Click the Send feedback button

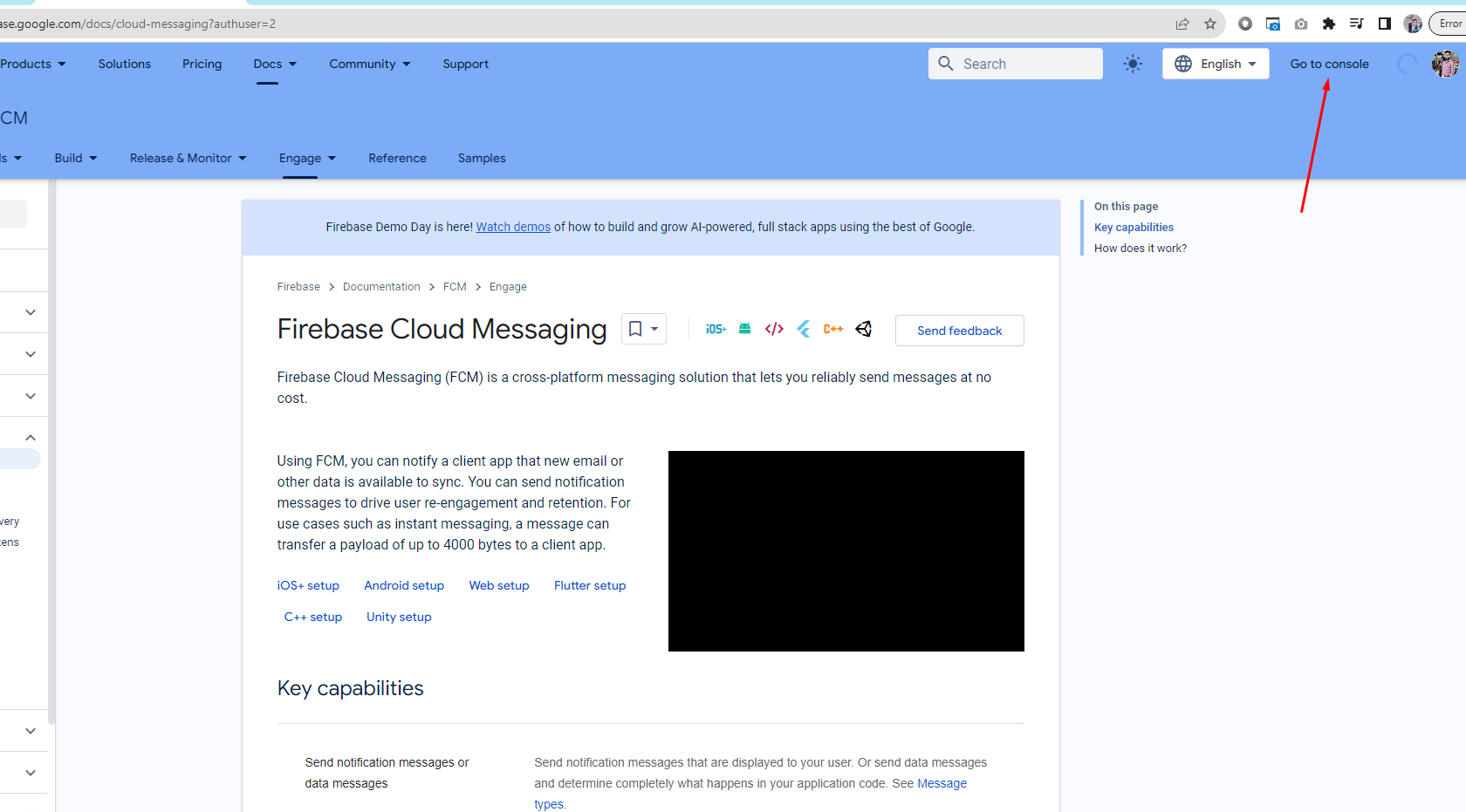click(x=960, y=331)
